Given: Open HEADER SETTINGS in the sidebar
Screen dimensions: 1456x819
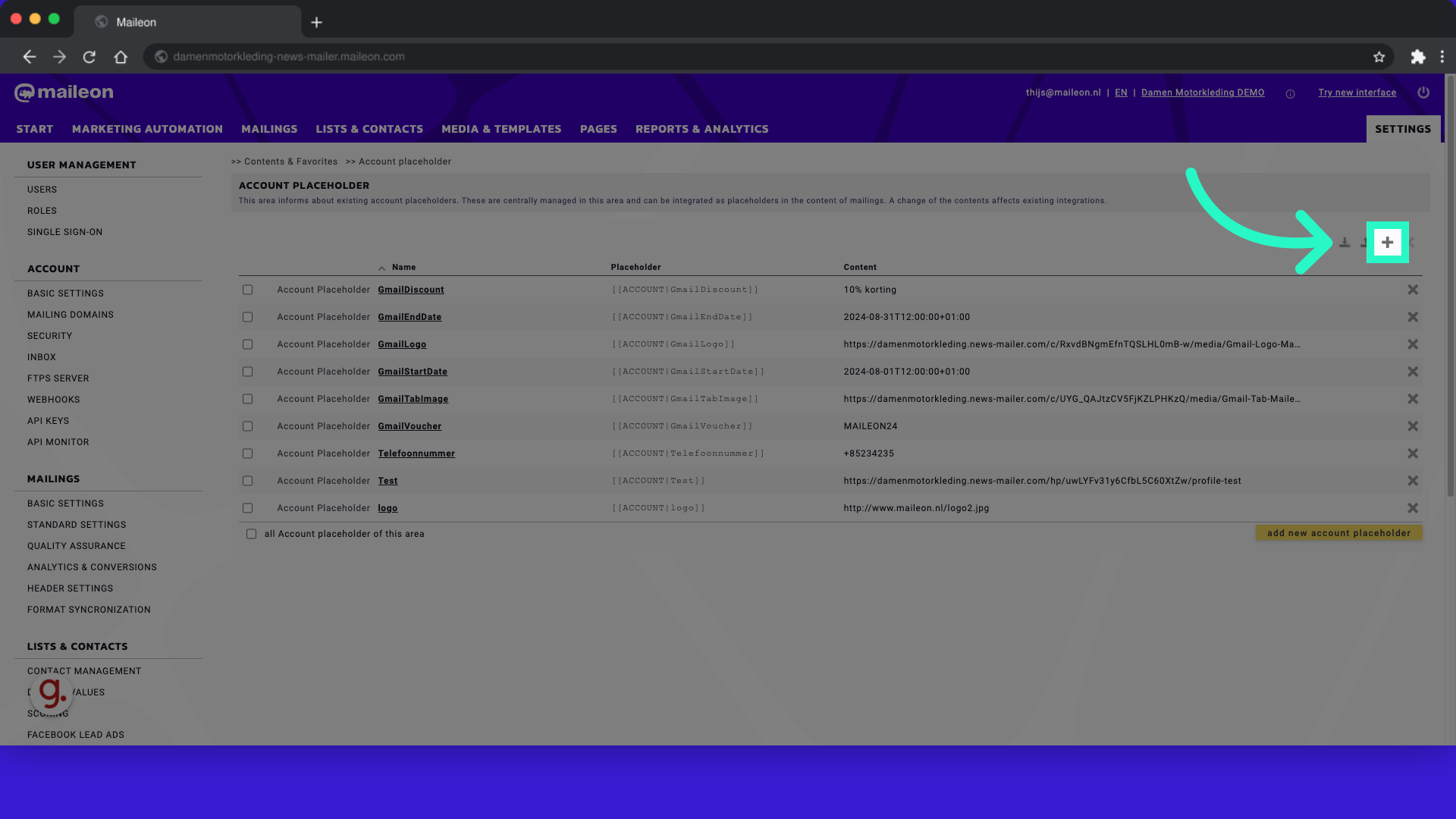Looking at the screenshot, I should 70,588.
